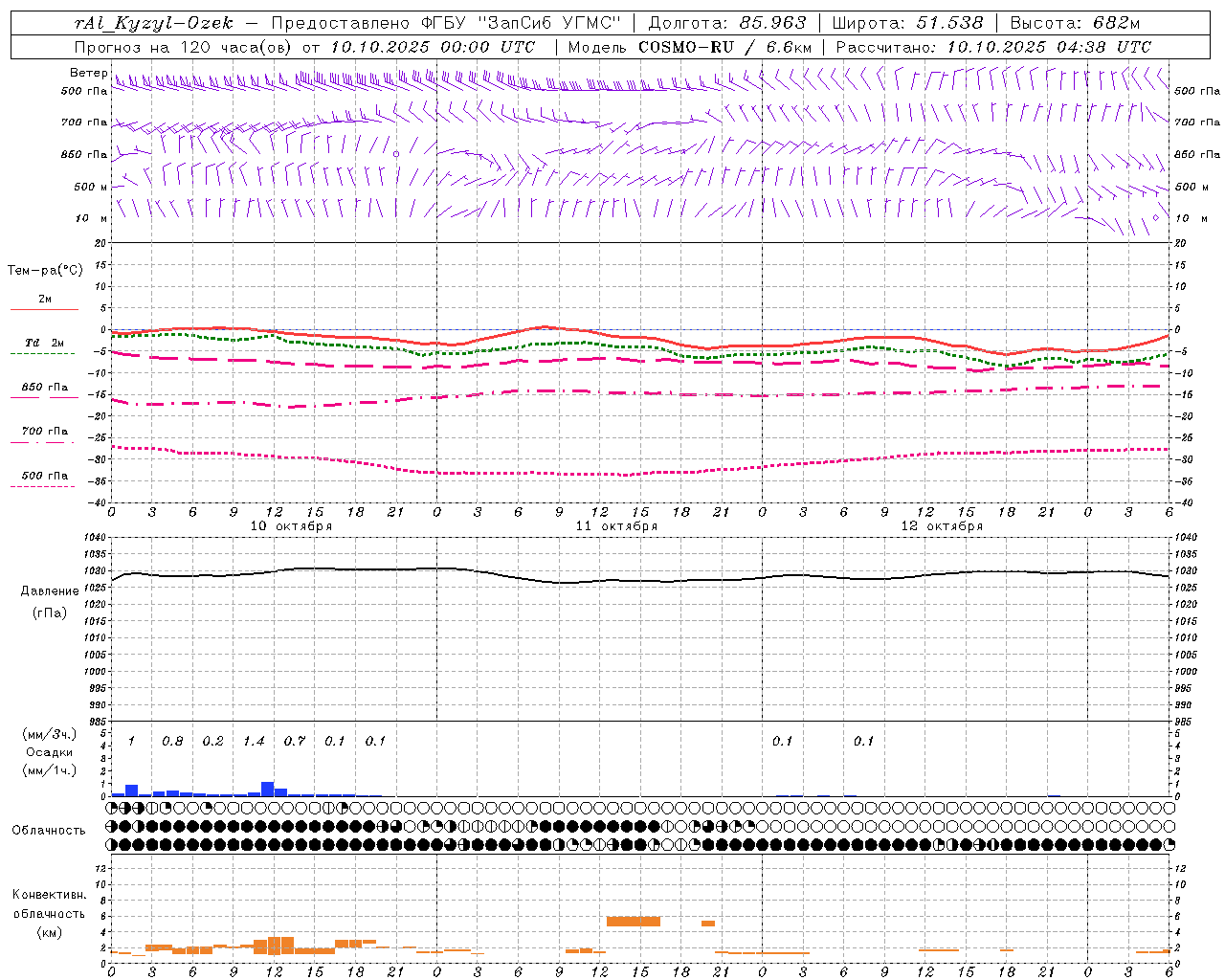Viewport: 1225px width, 980px height.
Task: Click the 11 октября date label
Action: 616,526
